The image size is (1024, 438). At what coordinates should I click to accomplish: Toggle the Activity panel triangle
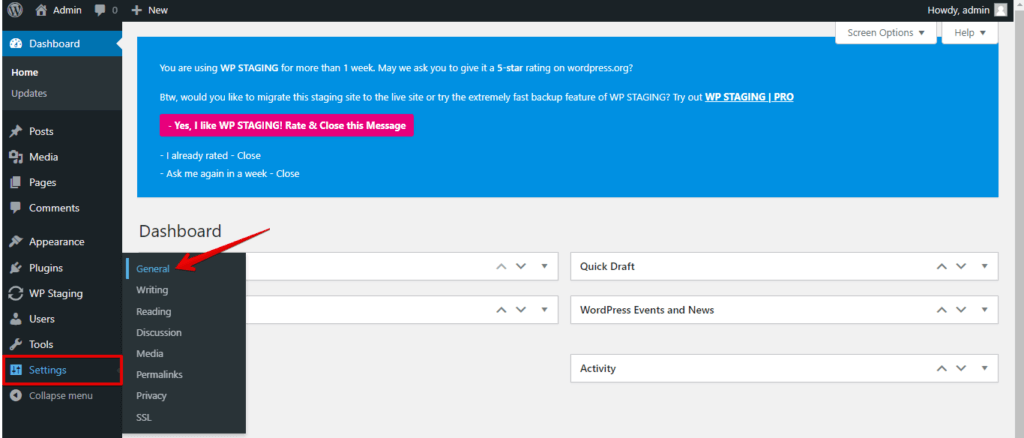[984, 368]
